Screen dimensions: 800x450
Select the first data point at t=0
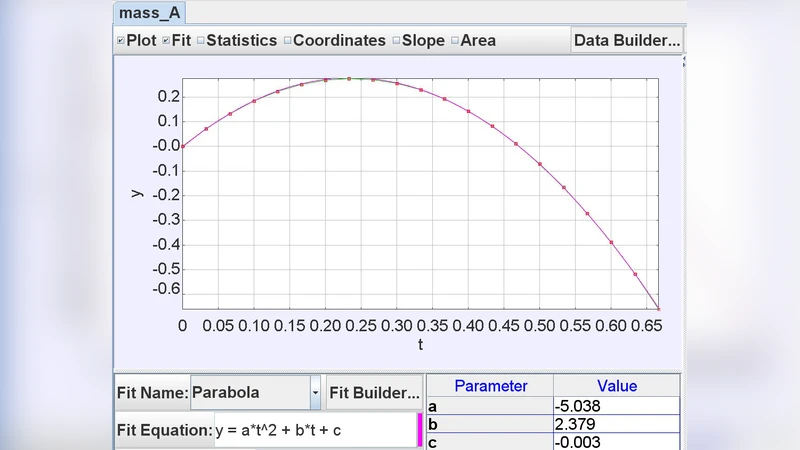coord(182,146)
